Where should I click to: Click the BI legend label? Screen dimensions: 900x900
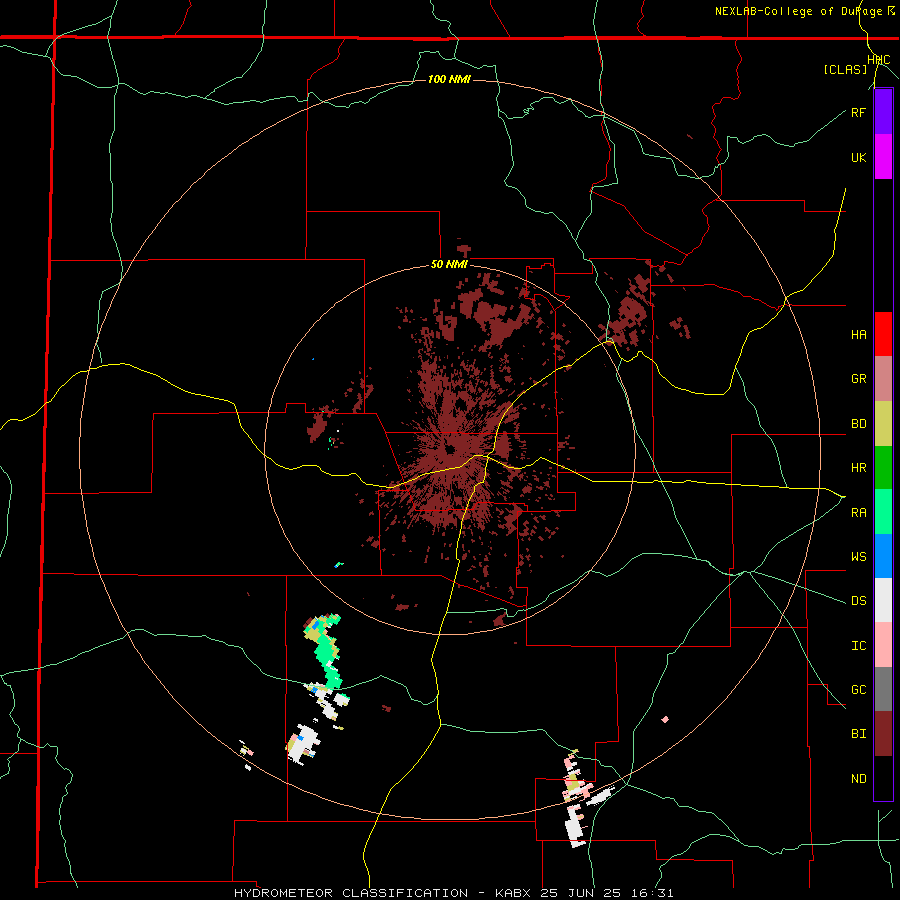point(858,734)
